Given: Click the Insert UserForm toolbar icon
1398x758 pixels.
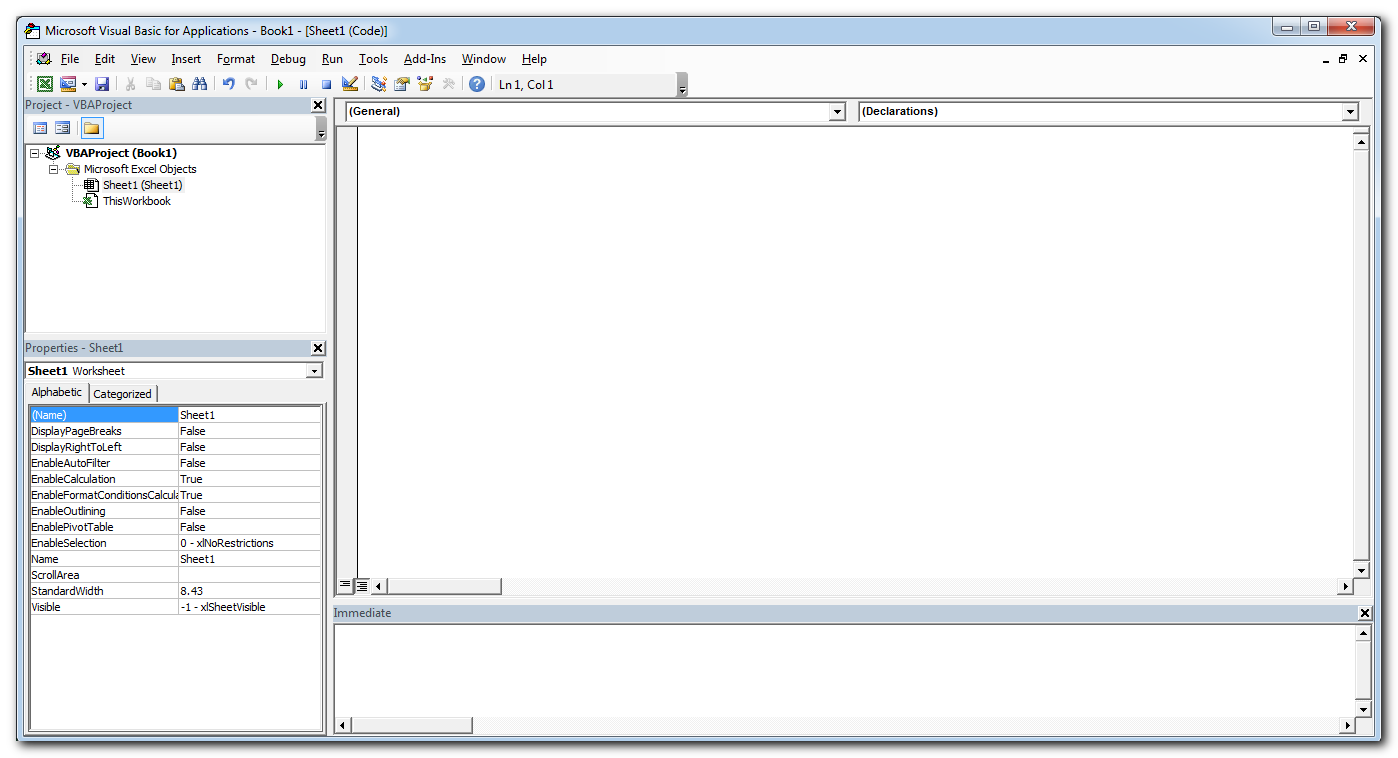Looking at the screenshot, I should click(68, 85).
